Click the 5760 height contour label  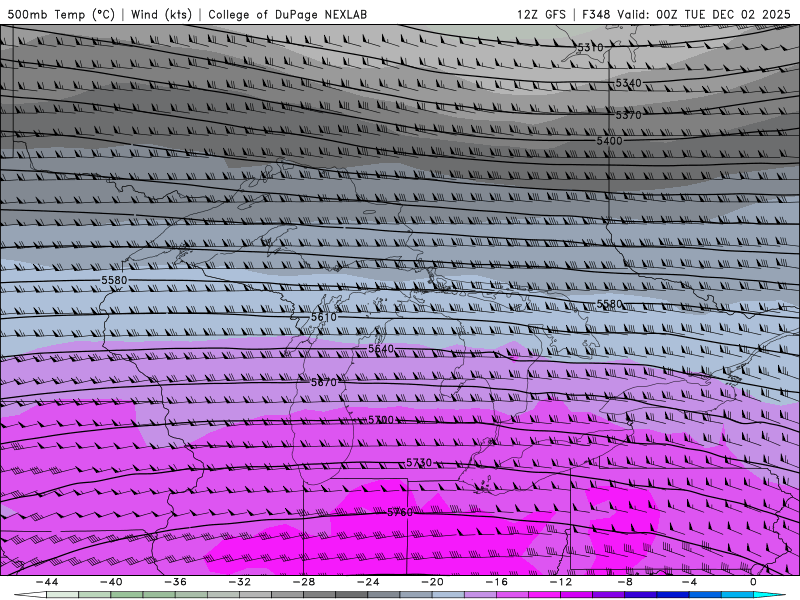[x=400, y=512]
